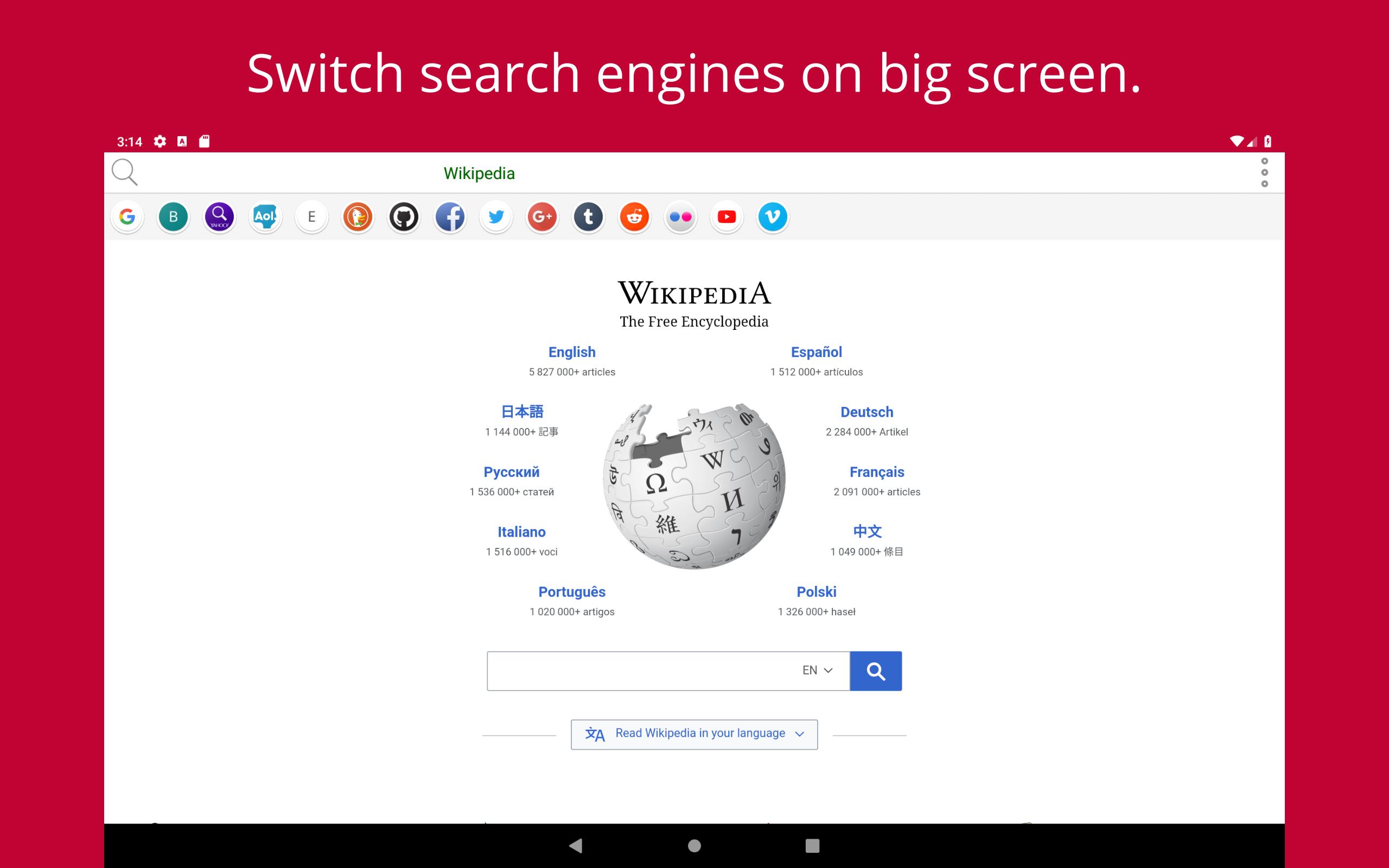This screenshot has height=868, width=1389.
Task: Pick the AOL search engine icon
Action: tap(265, 217)
